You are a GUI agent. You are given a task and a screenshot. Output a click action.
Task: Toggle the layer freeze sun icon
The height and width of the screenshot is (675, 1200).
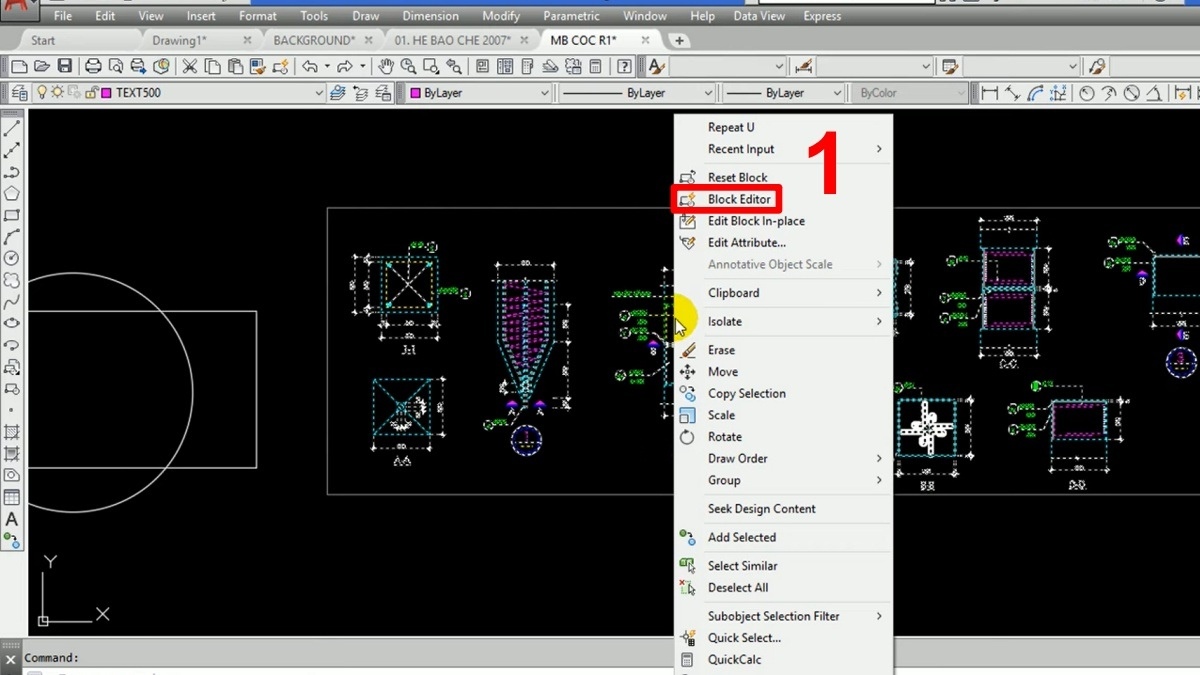point(58,93)
